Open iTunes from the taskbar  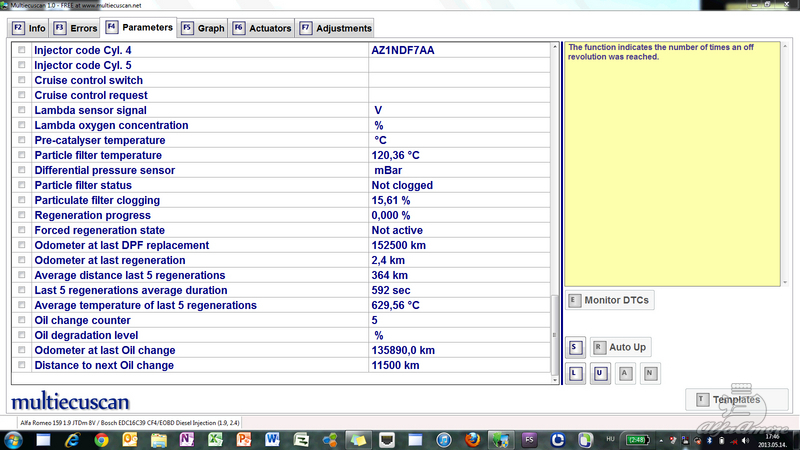click(x=444, y=440)
